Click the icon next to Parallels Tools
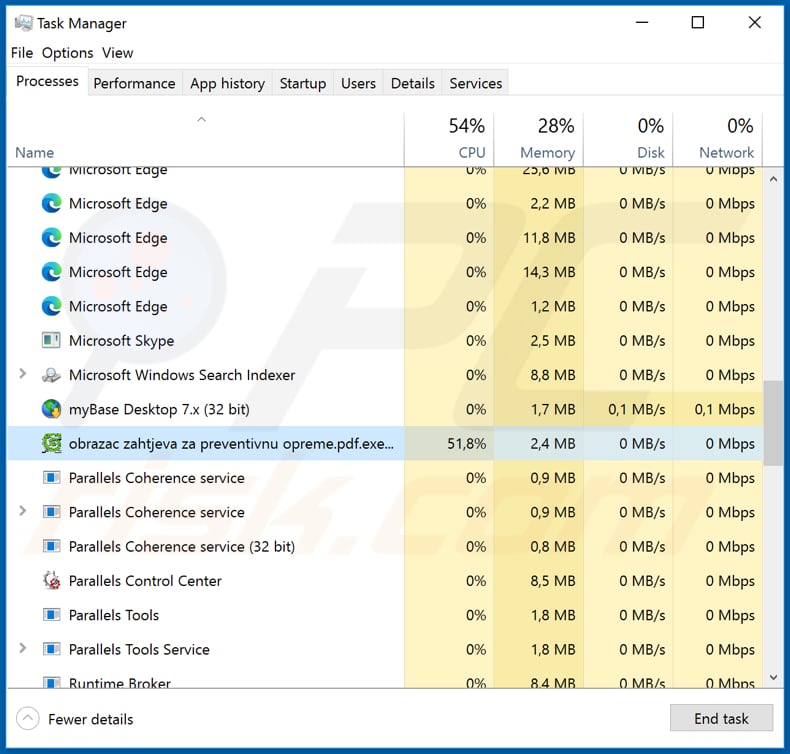The height and width of the screenshot is (754, 790). 51,614
